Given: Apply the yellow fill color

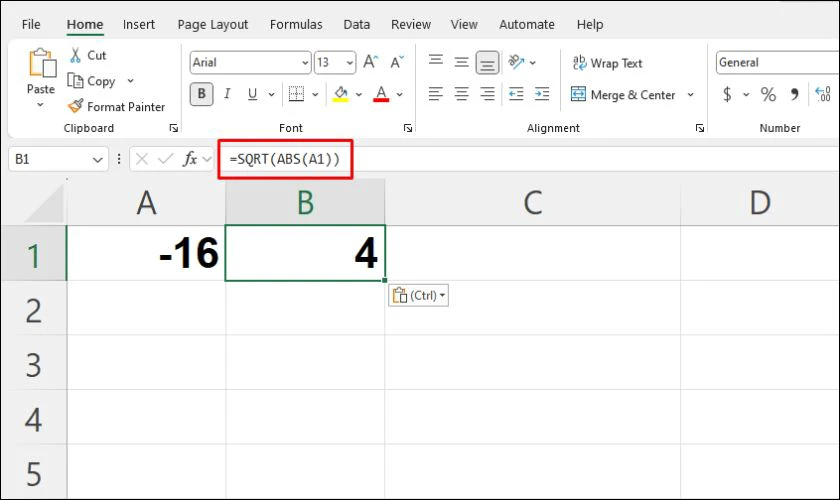Looking at the screenshot, I should pos(341,94).
